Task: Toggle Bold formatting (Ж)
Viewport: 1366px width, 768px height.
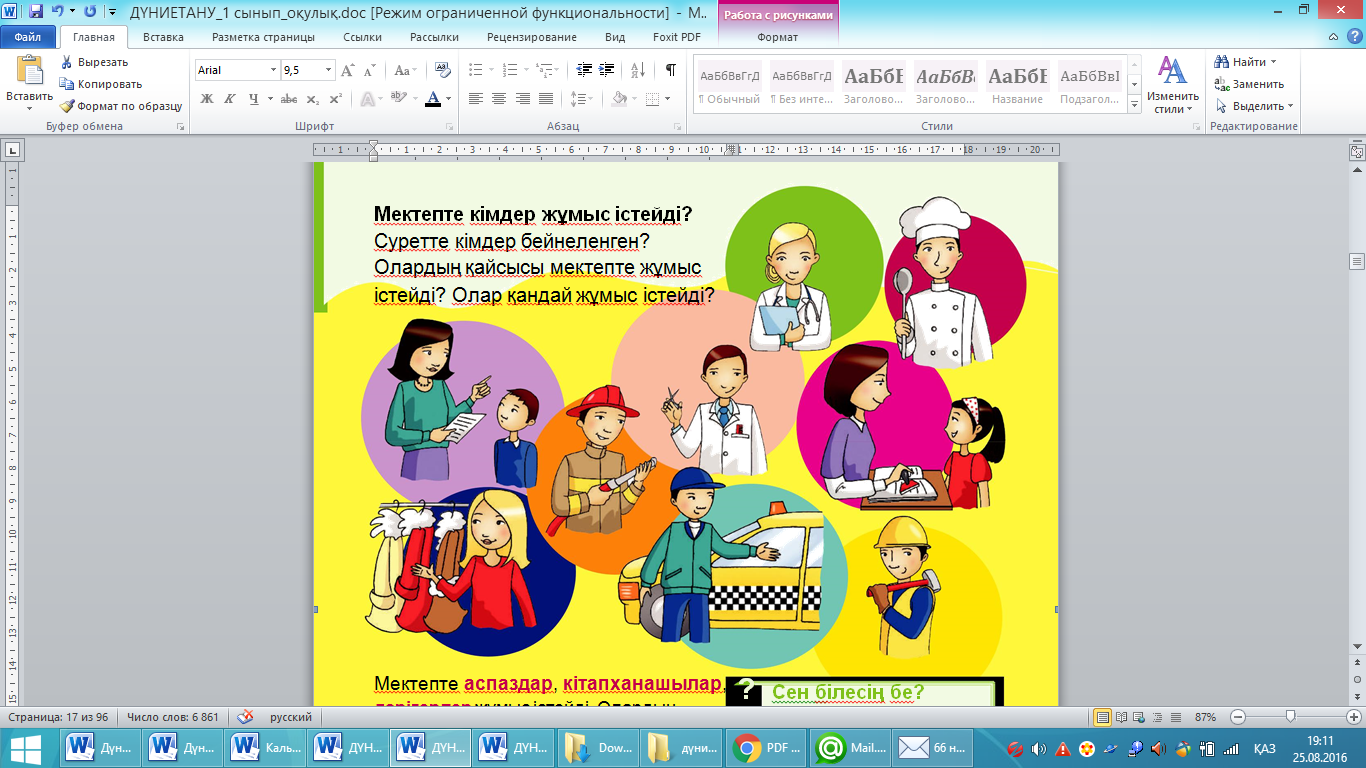Action: 207,99
